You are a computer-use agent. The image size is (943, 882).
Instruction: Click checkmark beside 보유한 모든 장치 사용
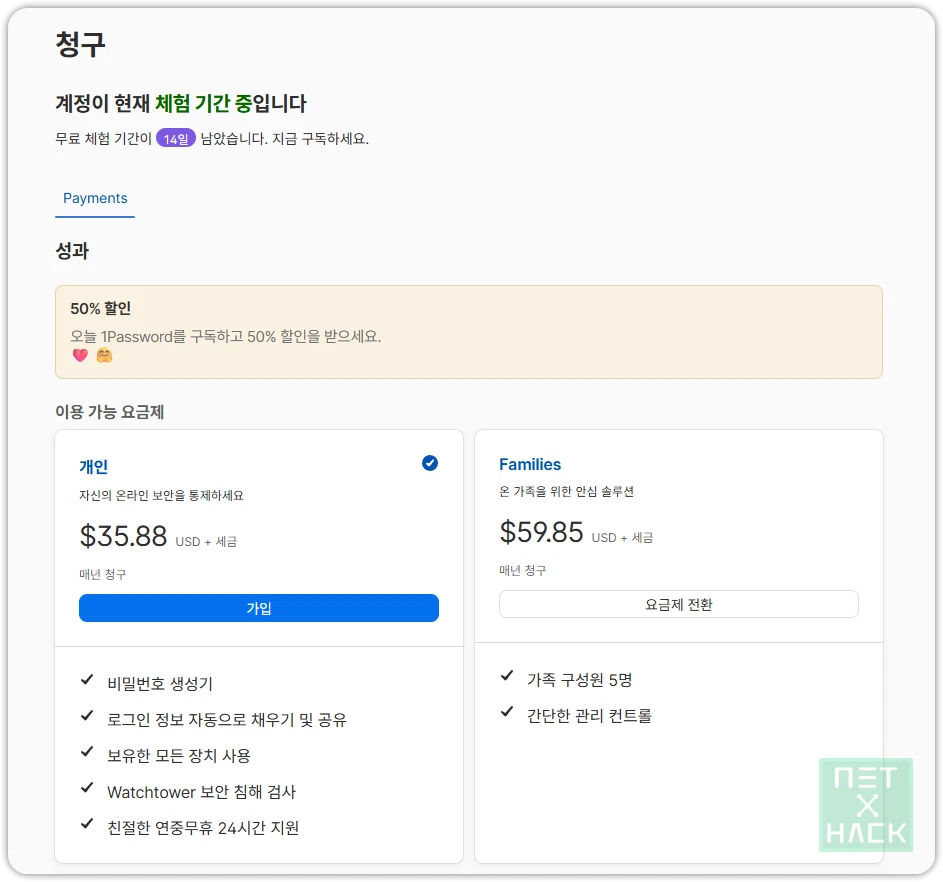87,752
